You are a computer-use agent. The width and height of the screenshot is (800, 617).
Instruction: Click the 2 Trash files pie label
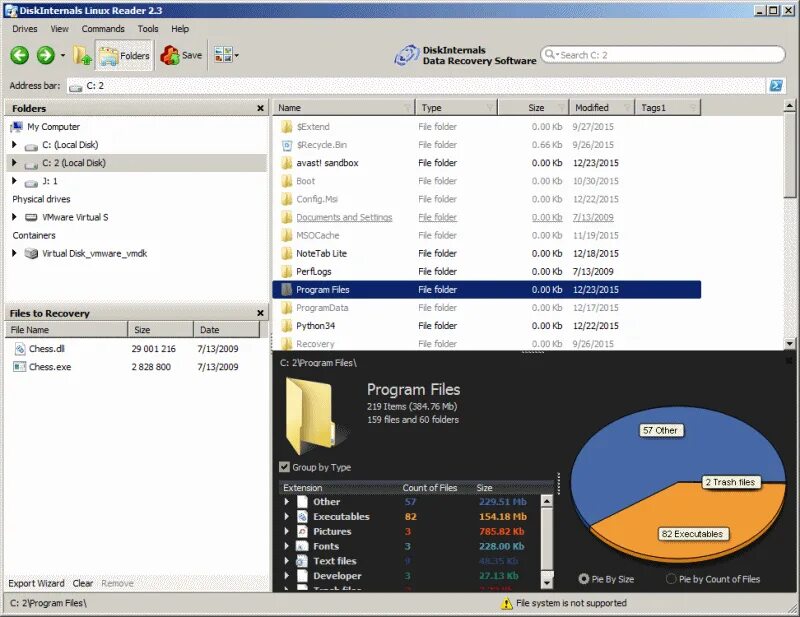pyautogui.click(x=730, y=482)
